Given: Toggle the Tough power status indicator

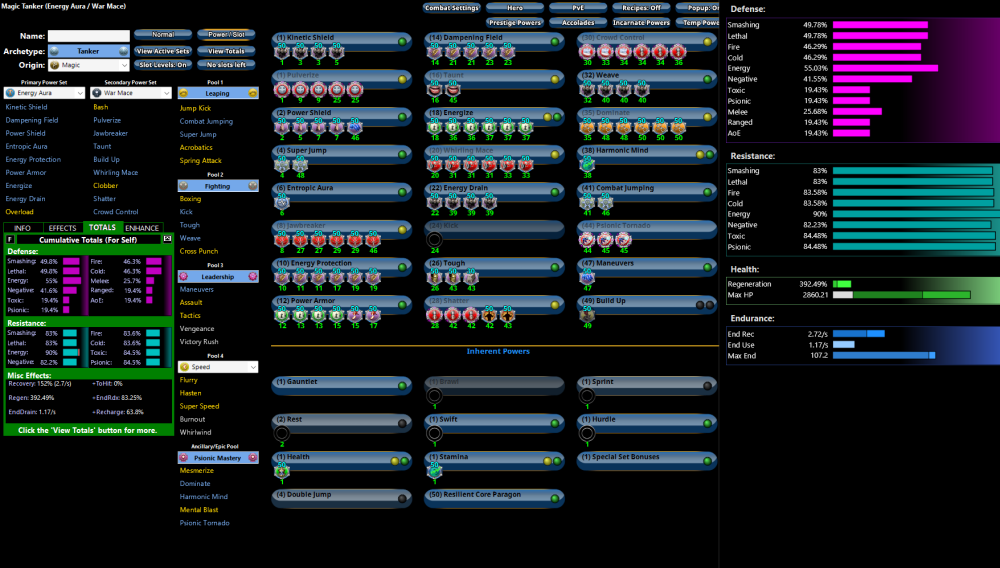Looking at the screenshot, I should click(x=555, y=267).
